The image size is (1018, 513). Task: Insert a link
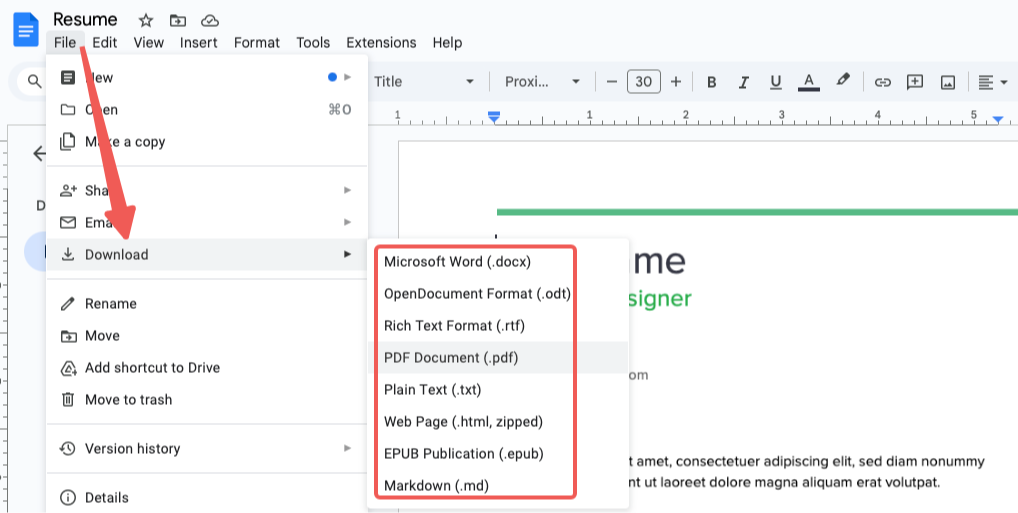(882, 82)
